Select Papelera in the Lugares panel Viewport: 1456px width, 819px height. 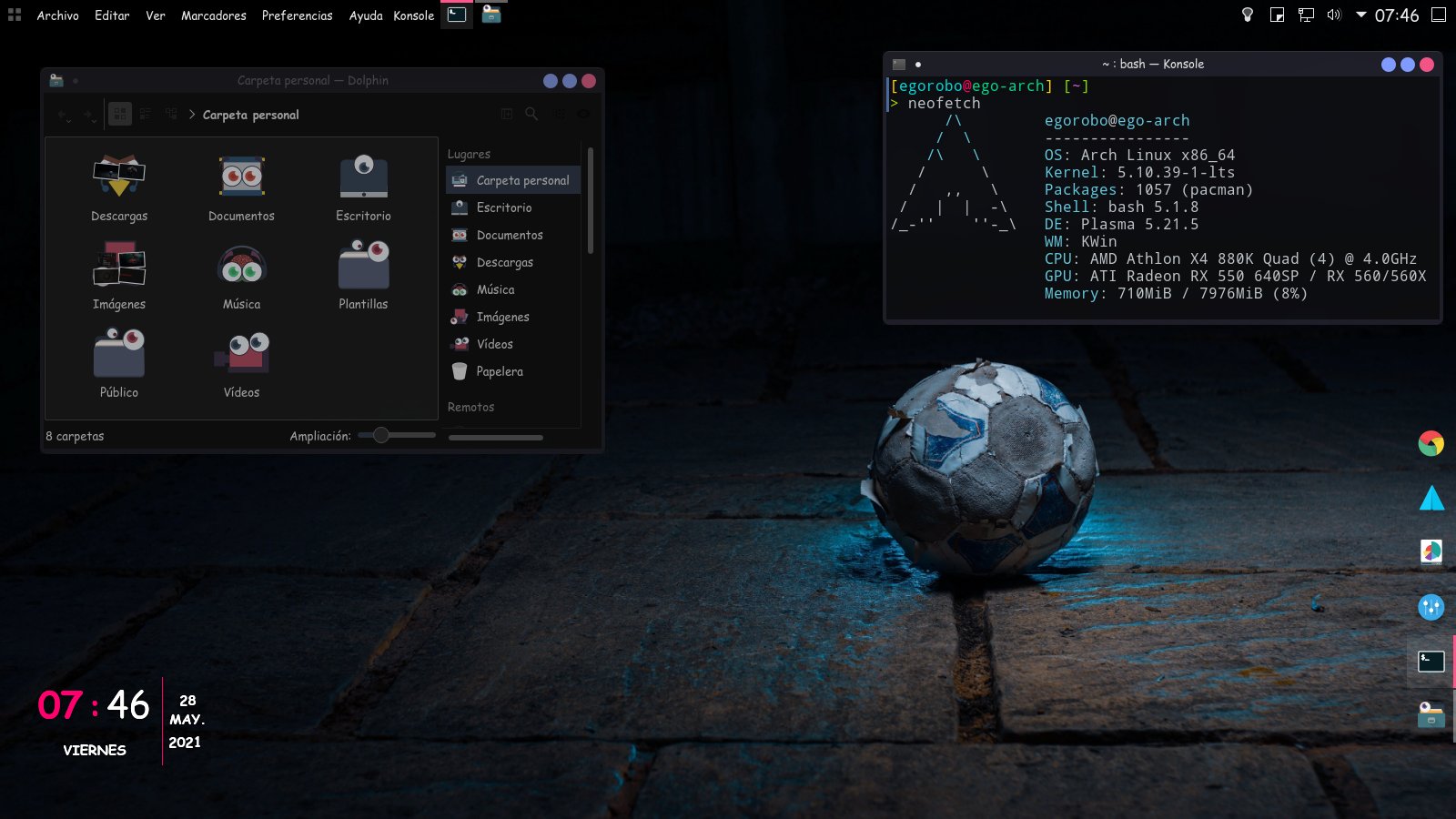click(500, 371)
